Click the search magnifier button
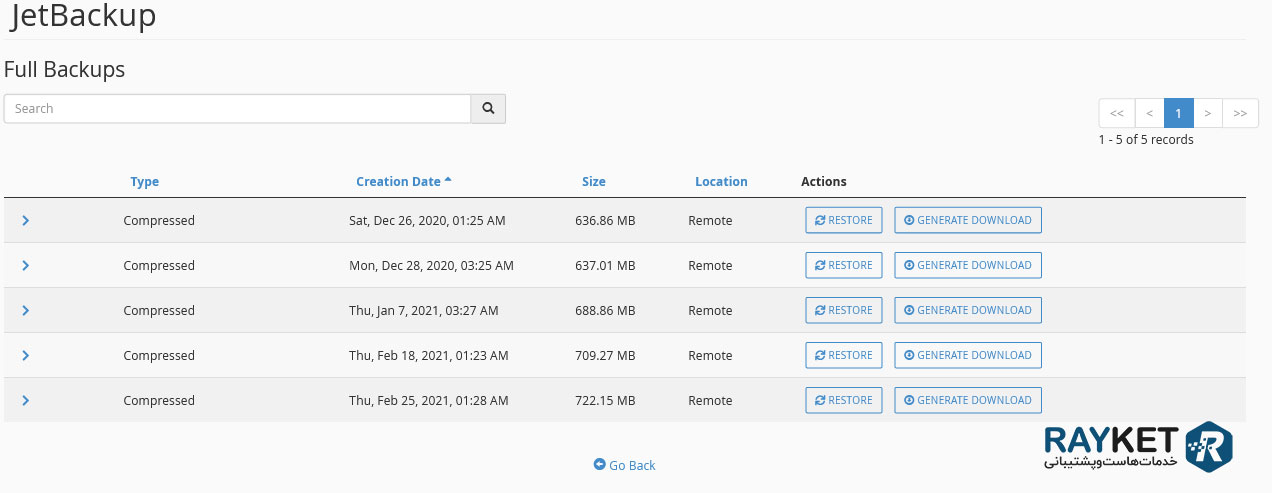1272x493 pixels. tap(488, 109)
